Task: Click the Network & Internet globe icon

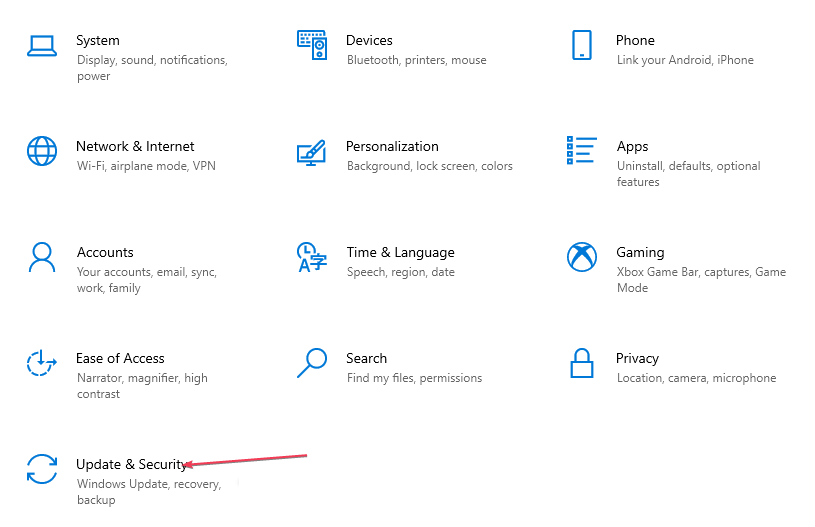Action: pos(42,151)
